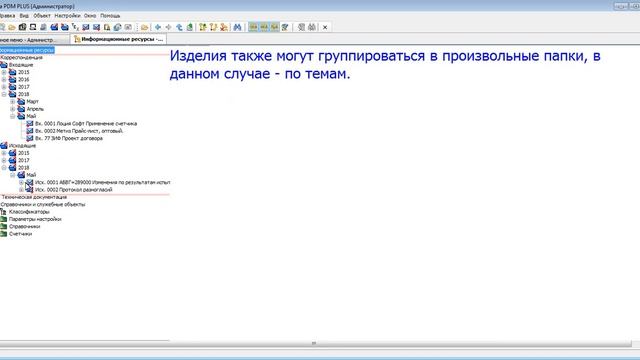Click the monitor-shaped toolbar icon
This screenshot has width=640, height=360.
[x=33, y=27]
